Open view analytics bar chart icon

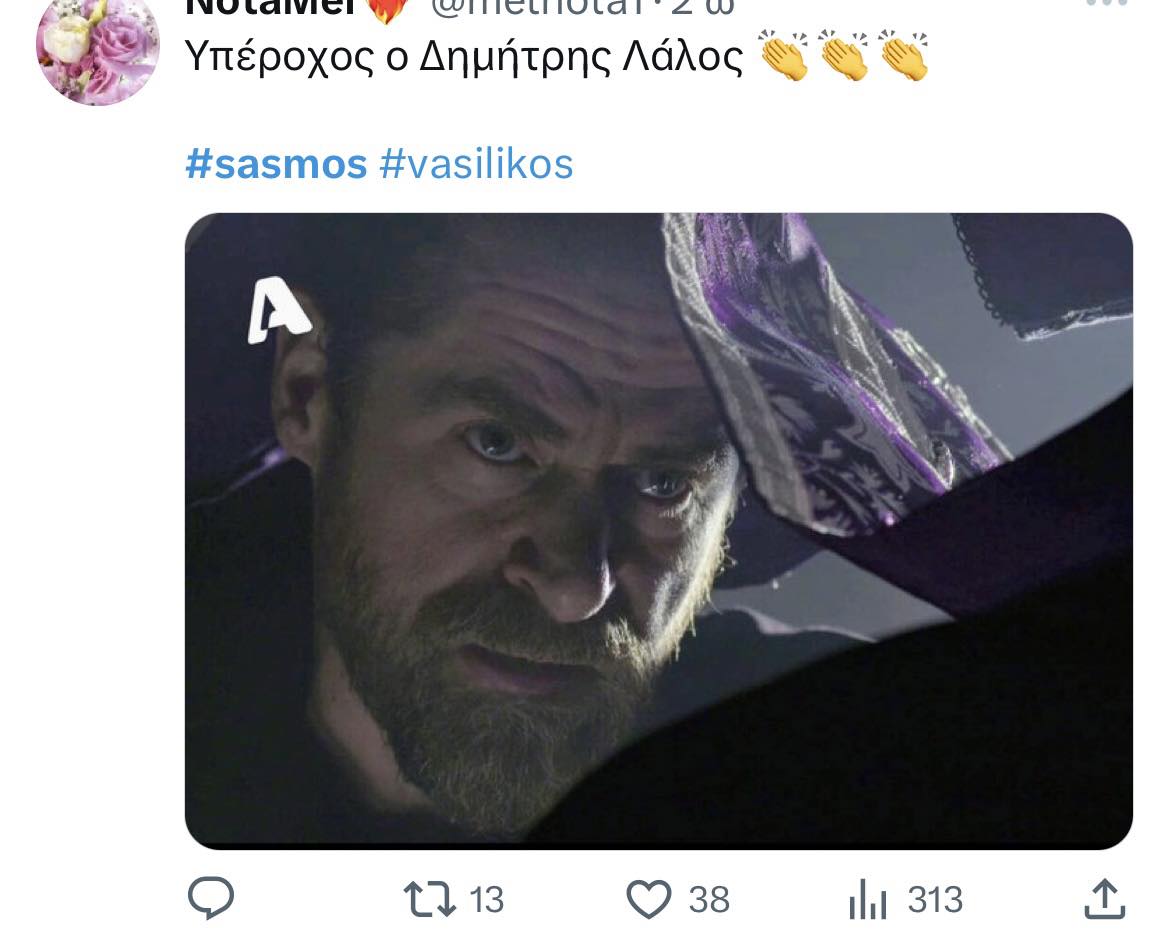coord(868,899)
